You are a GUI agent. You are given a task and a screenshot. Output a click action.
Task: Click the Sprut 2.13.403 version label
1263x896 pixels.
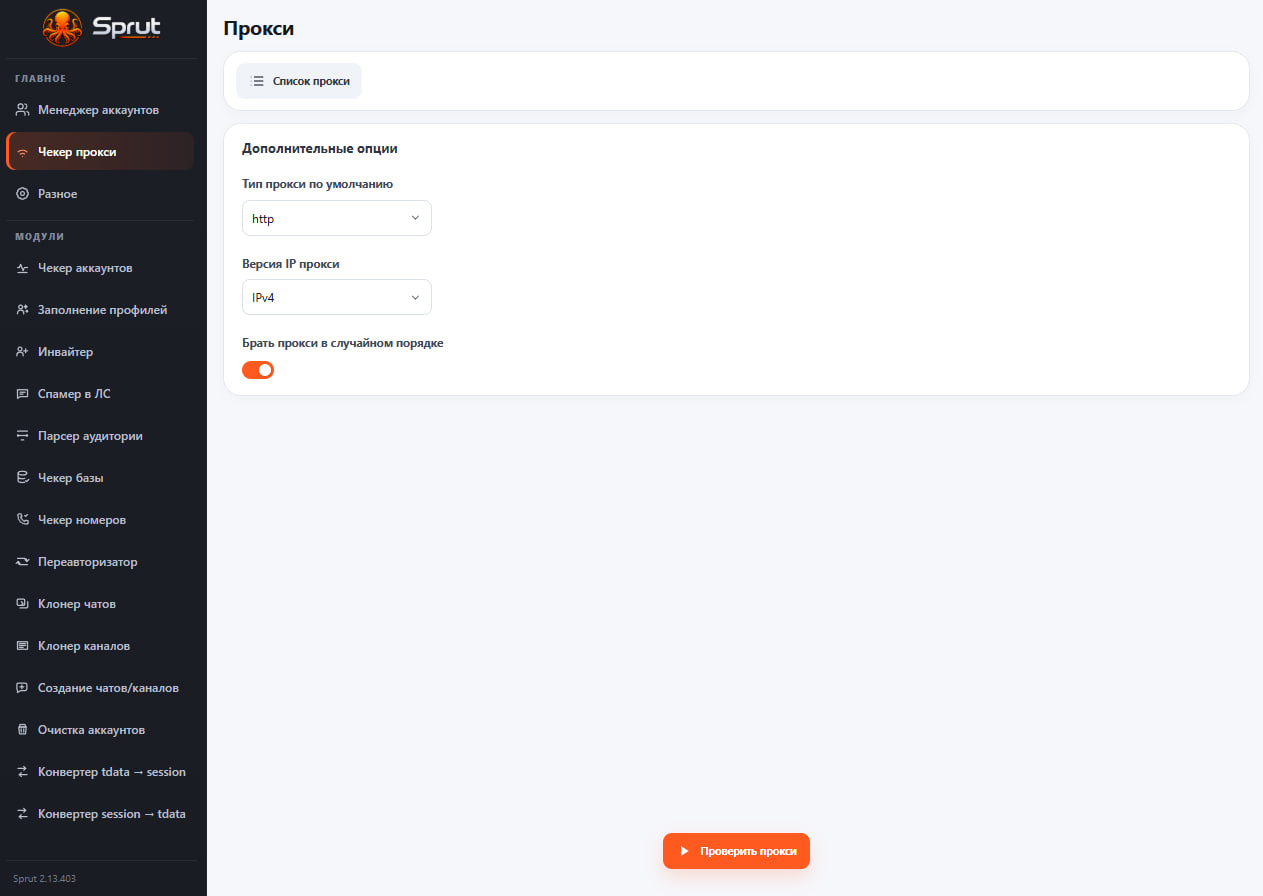[x=44, y=879]
